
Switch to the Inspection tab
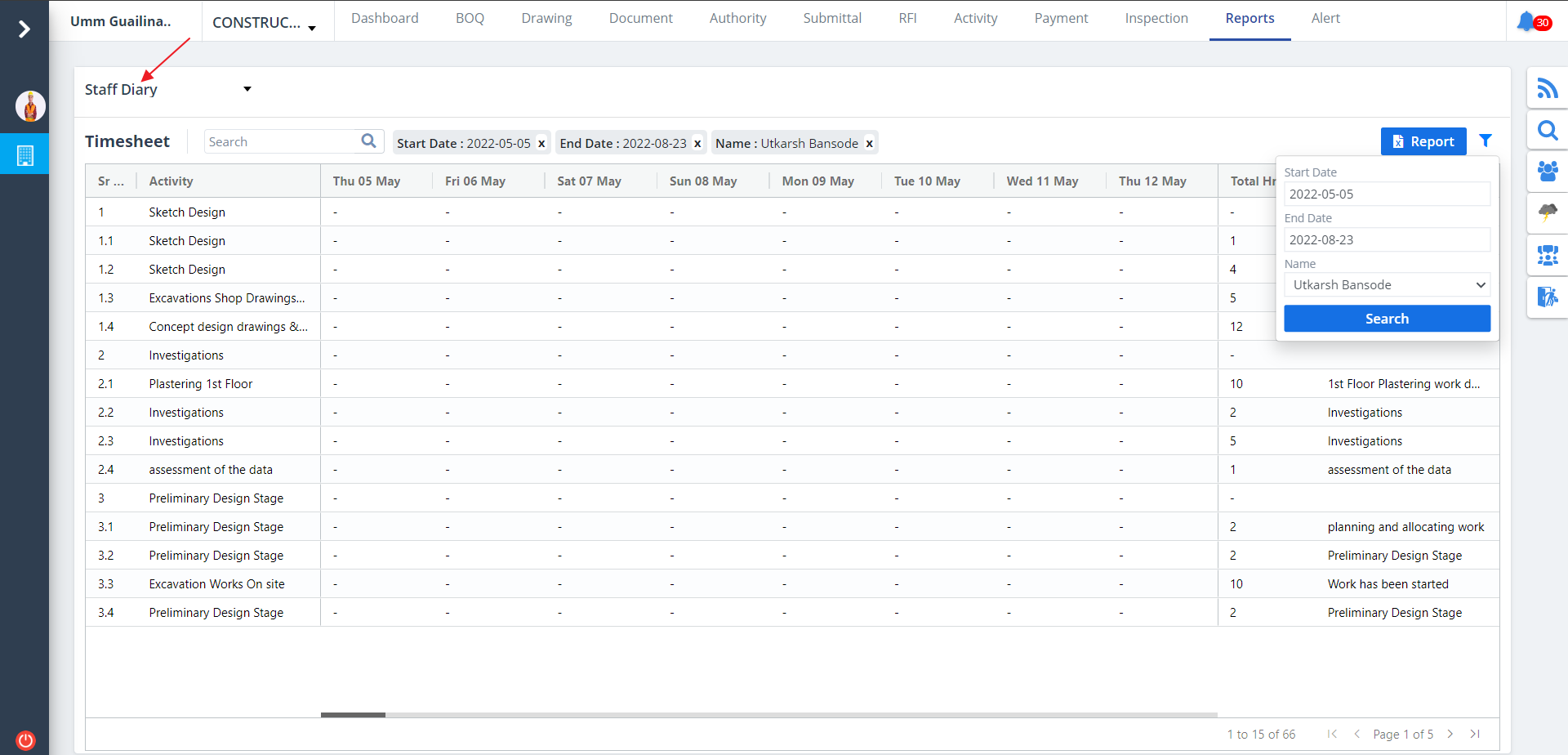click(x=1156, y=19)
